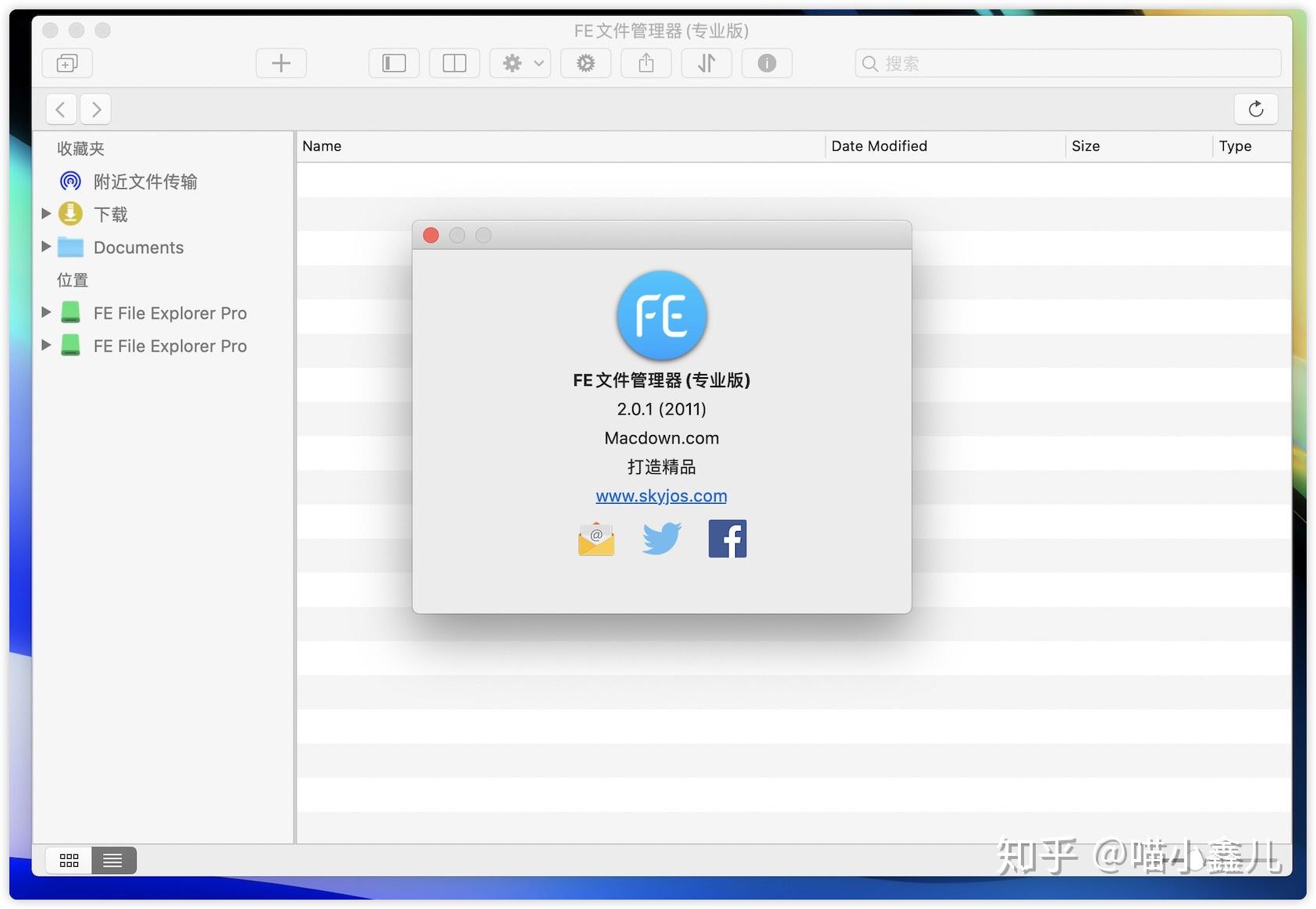Open a new connection with the plus icon

281,62
